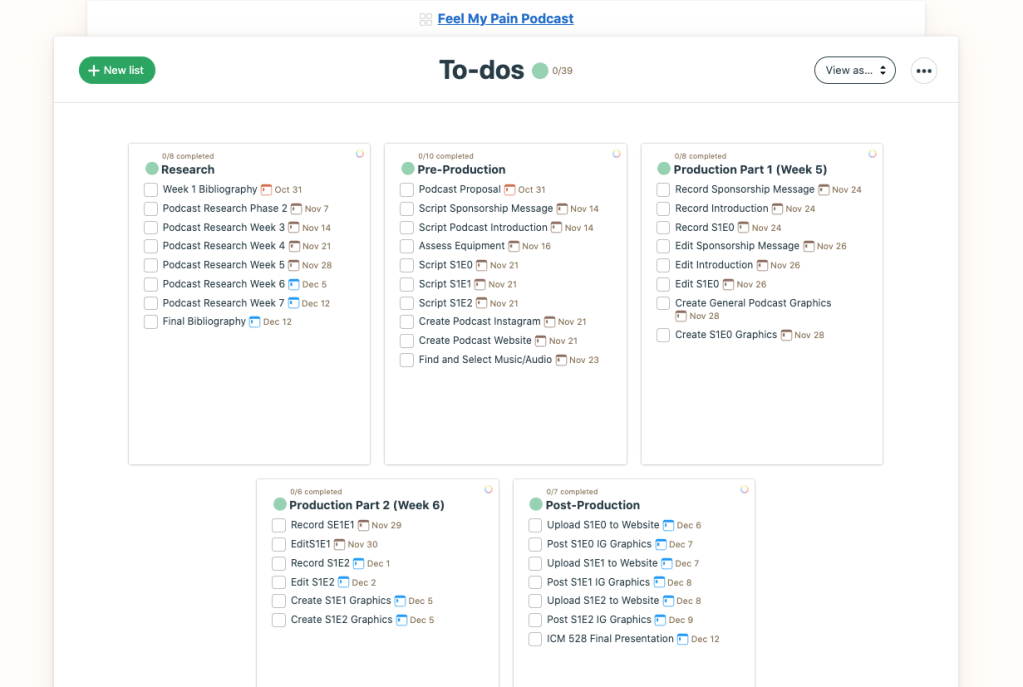Viewport: 1023px width, 687px height.
Task: Click calendar icon beside Podcast Proposal
Action: pyautogui.click(x=510, y=189)
